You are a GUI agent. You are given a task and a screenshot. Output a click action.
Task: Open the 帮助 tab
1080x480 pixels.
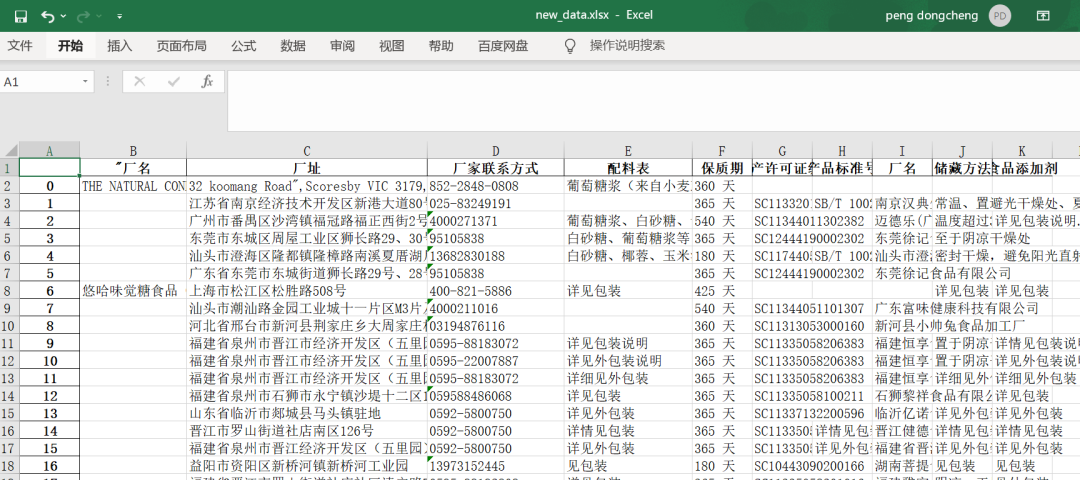tap(441, 46)
